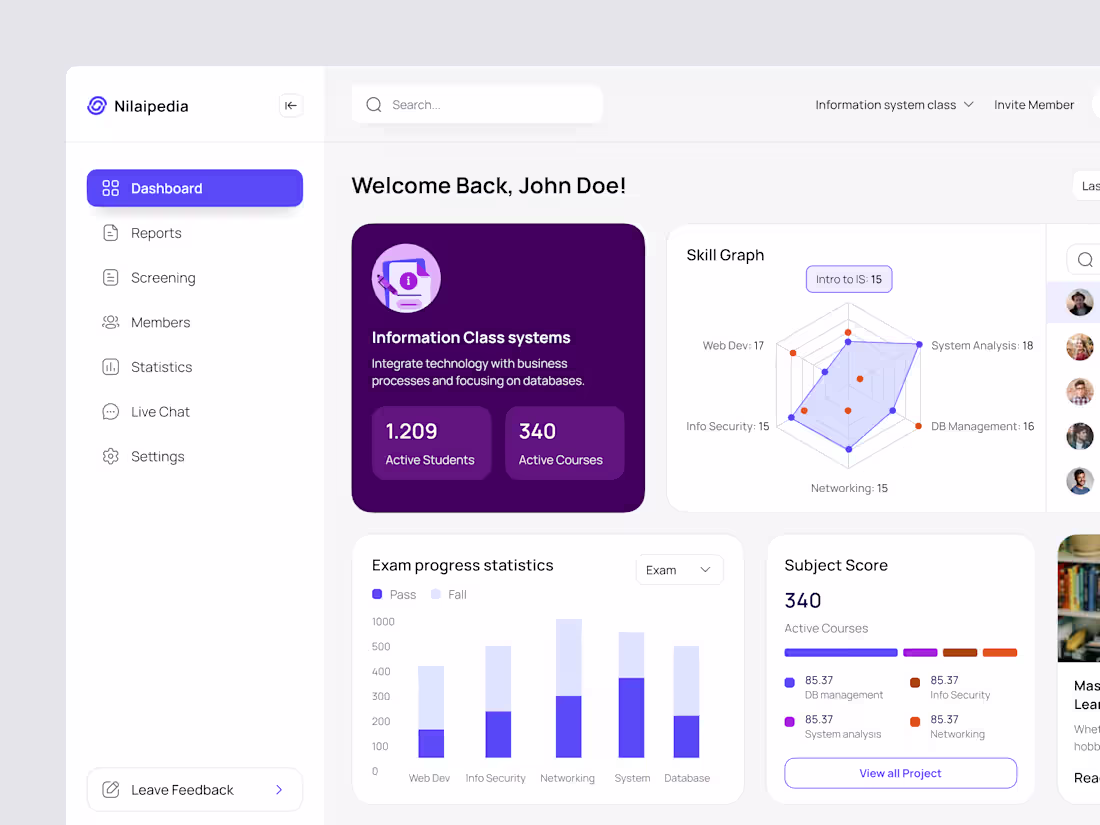Click the Intro to IS: 15 skill label
The image size is (1100, 825).
(x=848, y=279)
